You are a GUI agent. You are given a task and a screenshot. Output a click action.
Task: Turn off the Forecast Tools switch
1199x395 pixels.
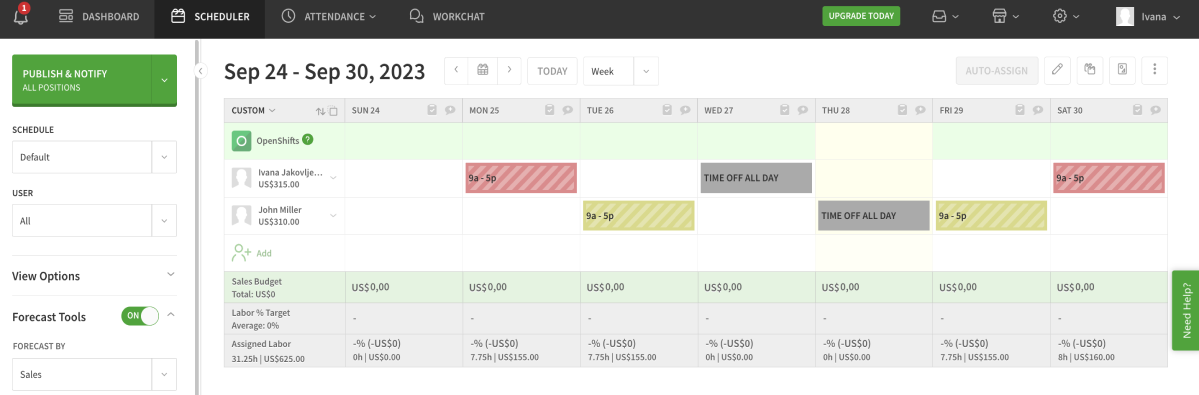tap(140, 316)
